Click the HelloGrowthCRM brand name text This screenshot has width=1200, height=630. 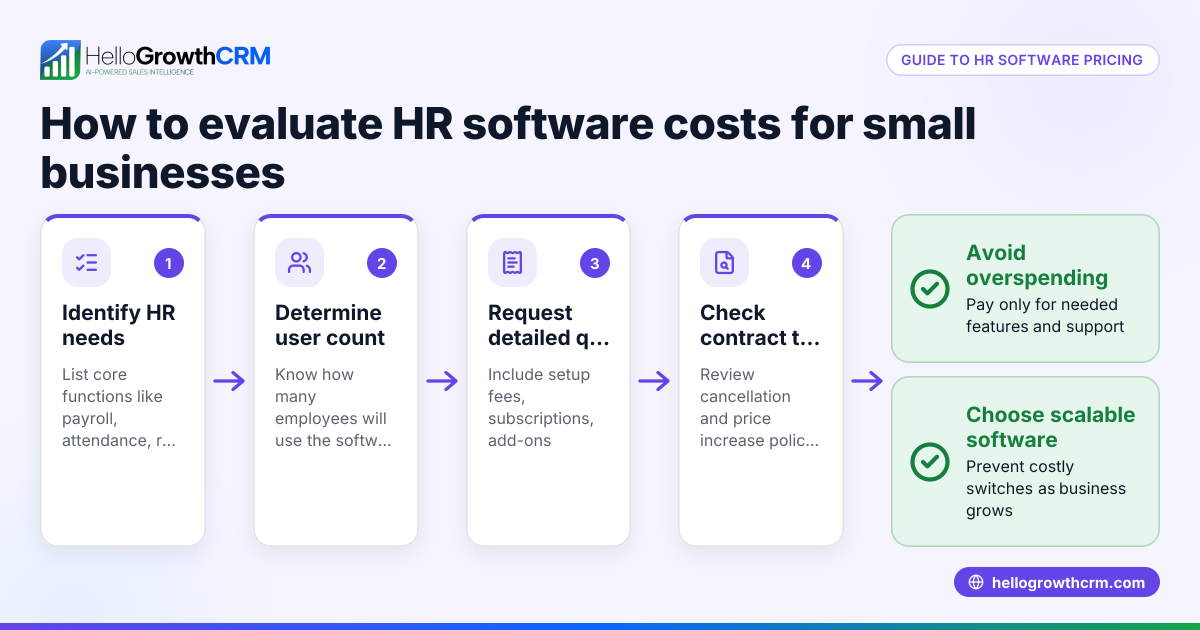coord(178,55)
